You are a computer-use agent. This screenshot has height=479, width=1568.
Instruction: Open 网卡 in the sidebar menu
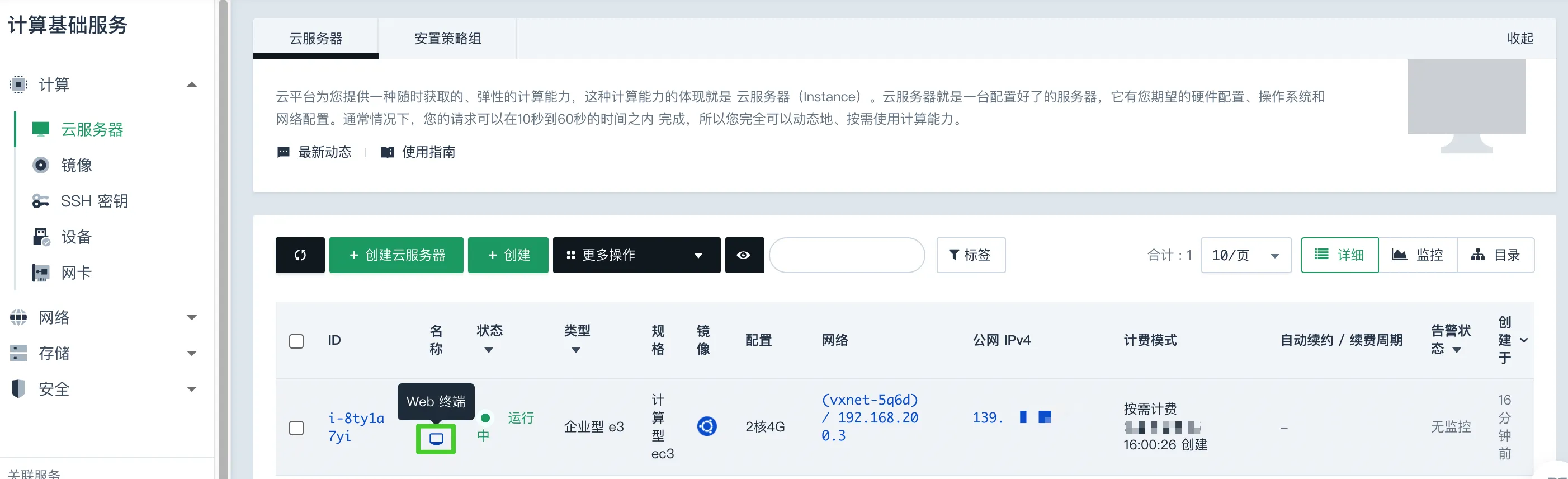(x=76, y=273)
